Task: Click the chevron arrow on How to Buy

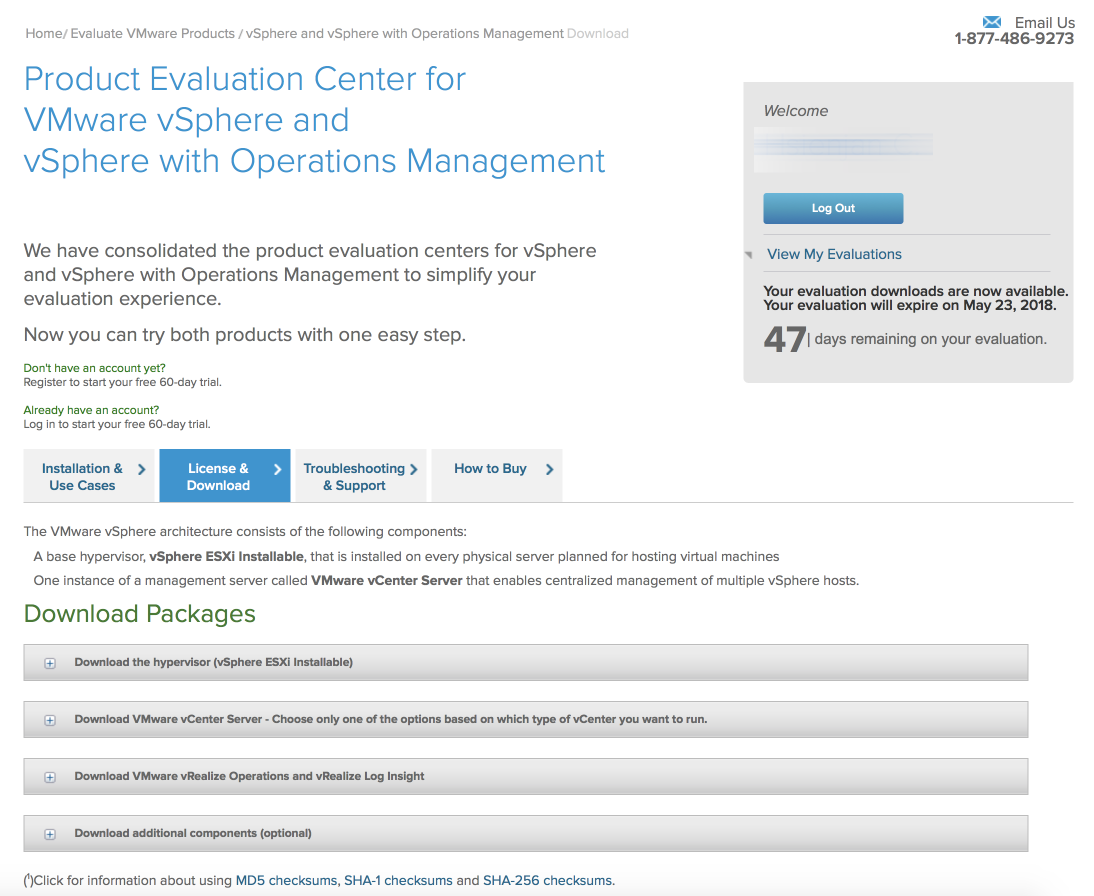Action: click(549, 469)
